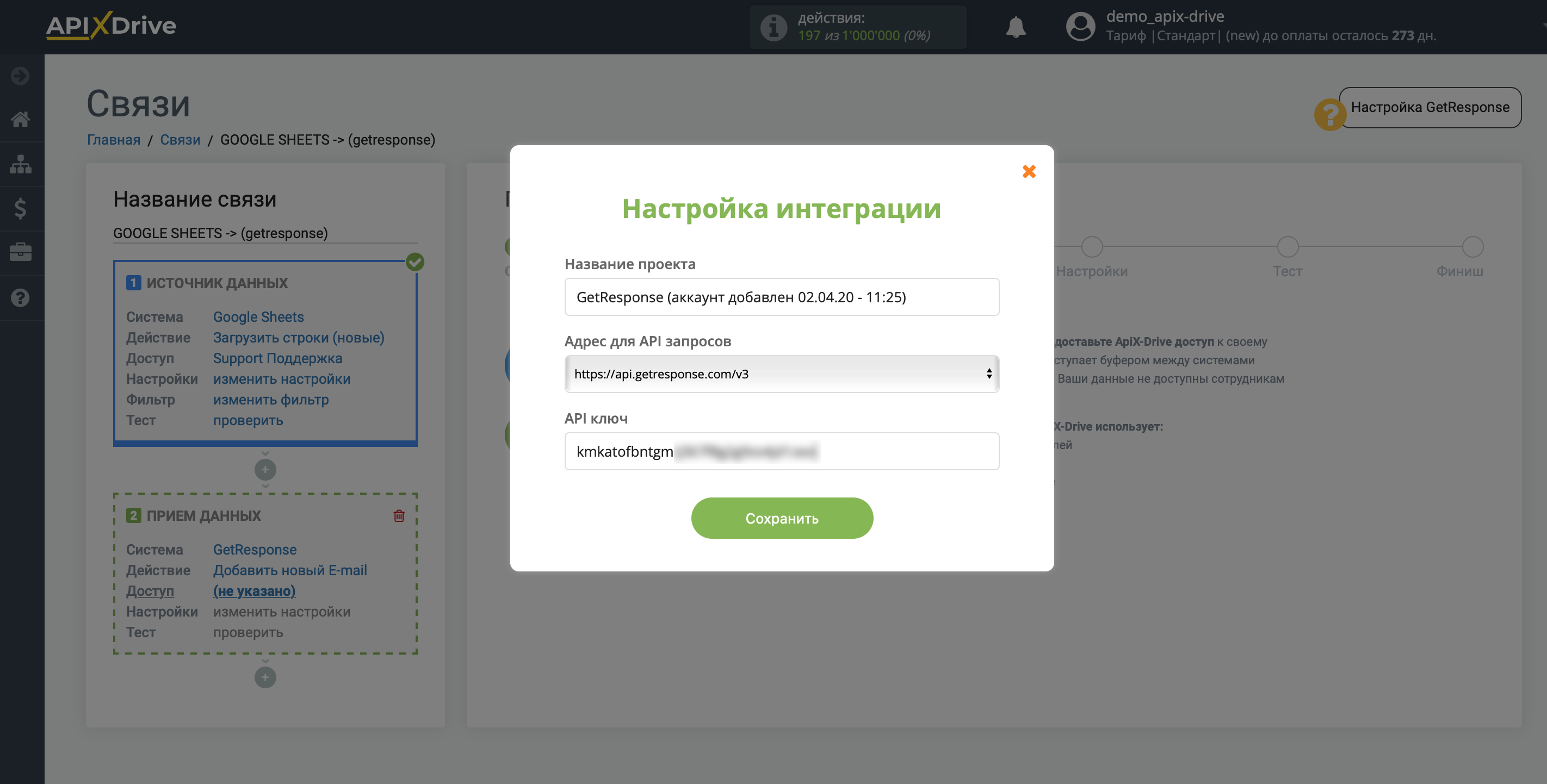Image resolution: width=1547 pixels, height=784 pixels.
Task: Expand the sidebar arrow icon
Action: [x=21, y=76]
